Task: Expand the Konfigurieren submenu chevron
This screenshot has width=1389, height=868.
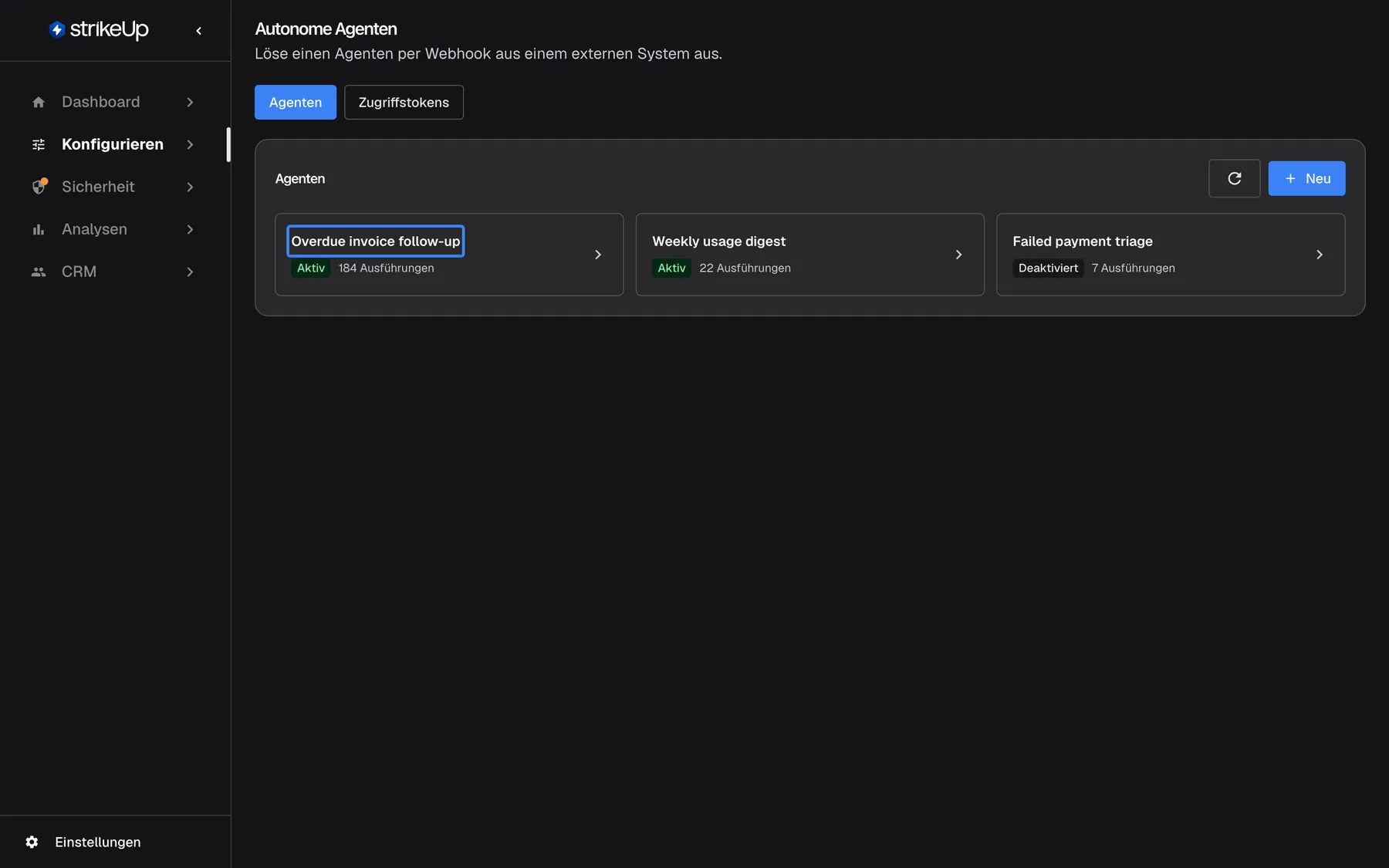Action: (190, 144)
